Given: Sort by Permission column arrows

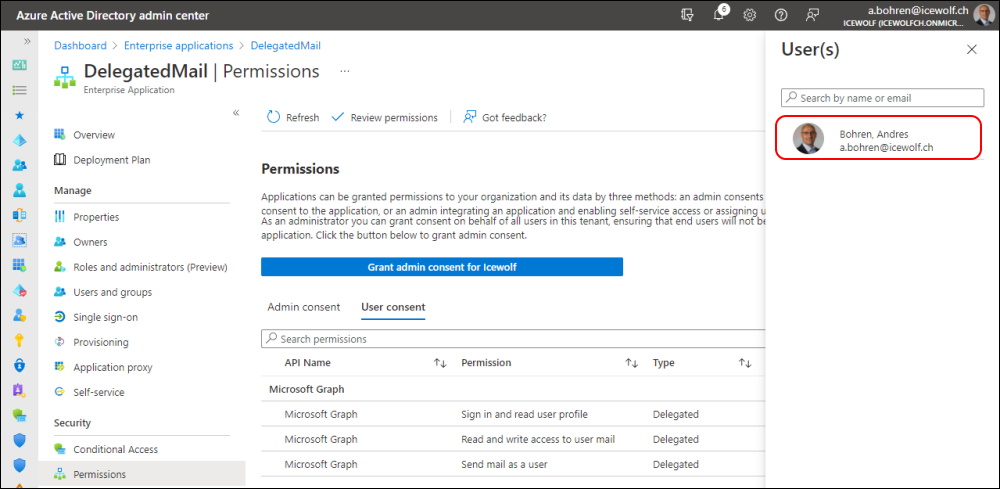Looking at the screenshot, I should tap(631, 363).
